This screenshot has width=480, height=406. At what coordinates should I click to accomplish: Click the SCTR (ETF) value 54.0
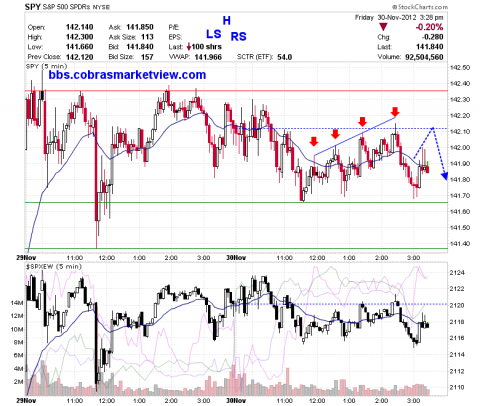click(285, 57)
